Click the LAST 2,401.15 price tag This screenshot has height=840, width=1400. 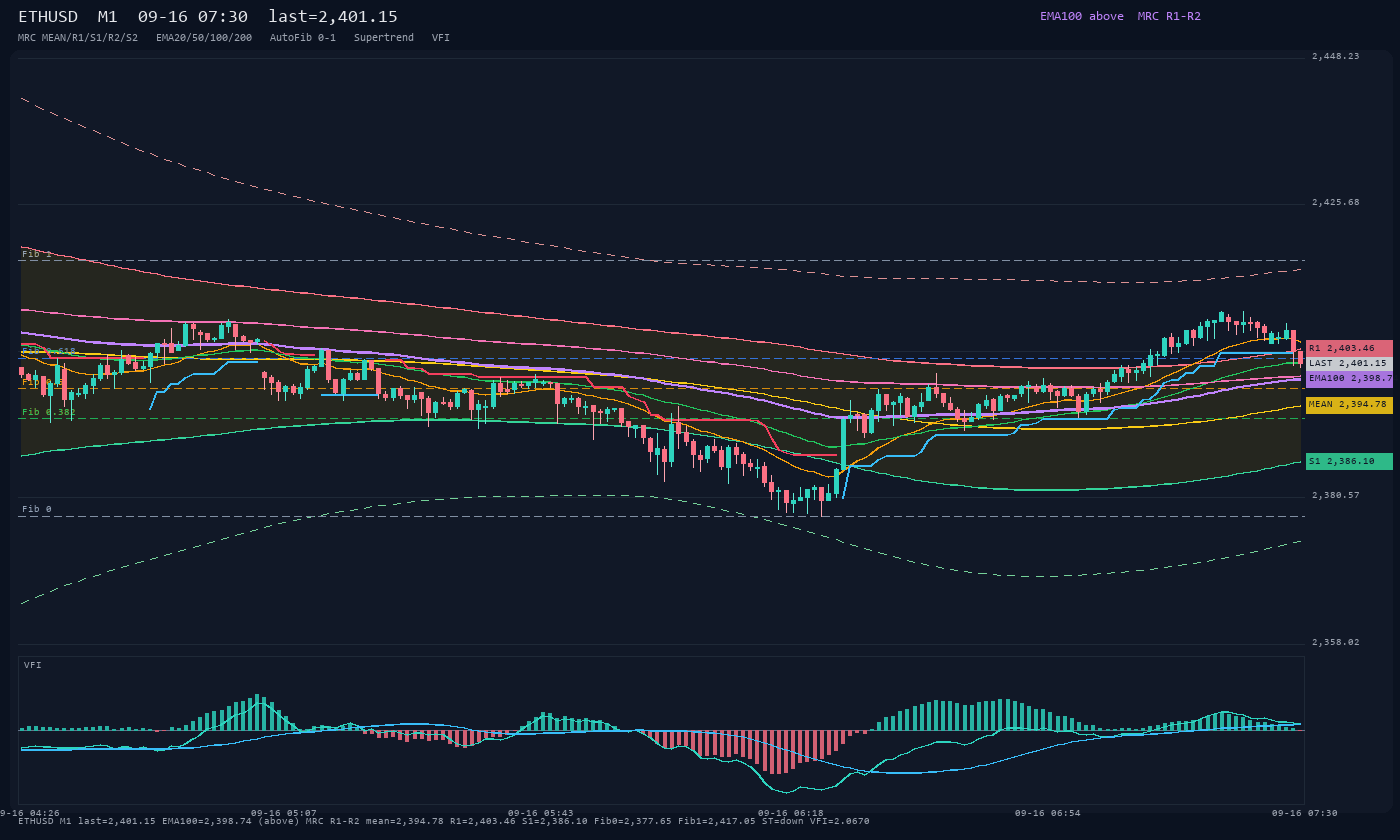coord(1349,363)
